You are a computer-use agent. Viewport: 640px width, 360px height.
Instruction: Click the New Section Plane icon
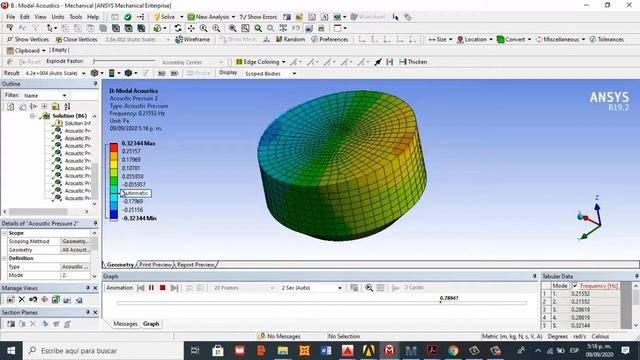click(x=11, y=324)
